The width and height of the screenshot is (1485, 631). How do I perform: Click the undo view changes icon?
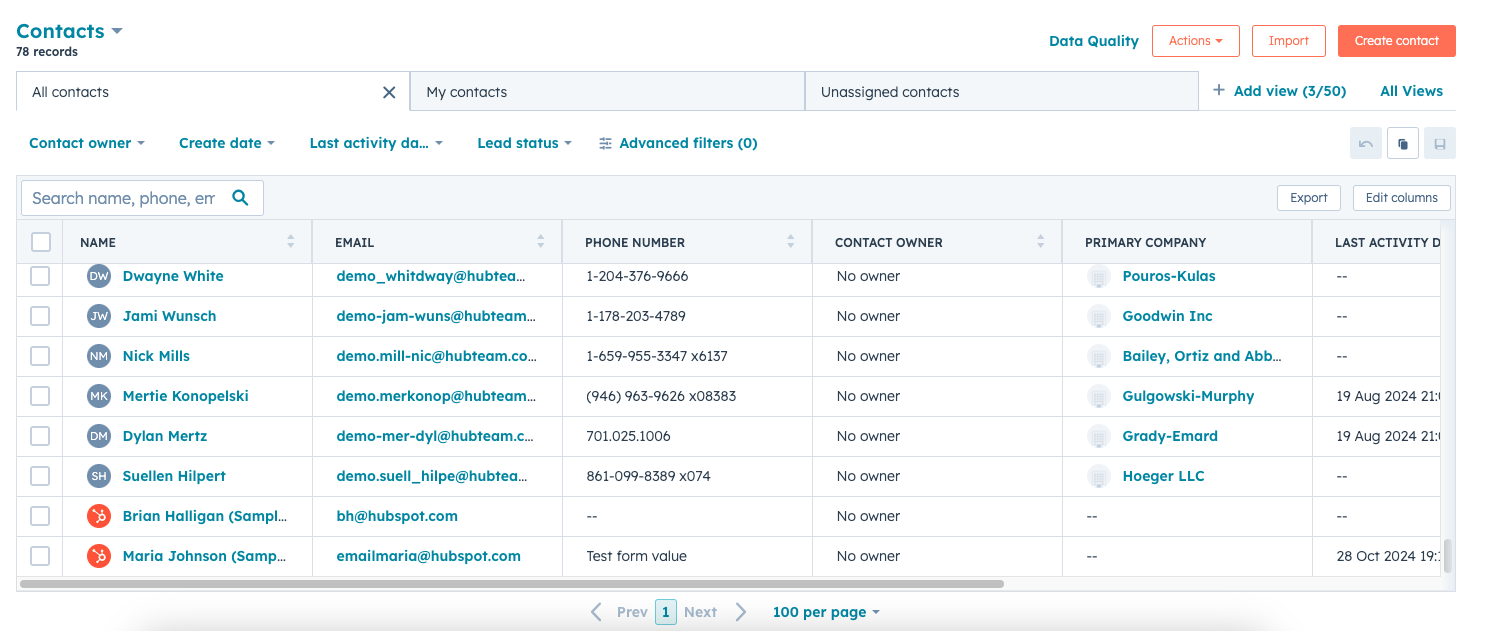point(1366,143)
